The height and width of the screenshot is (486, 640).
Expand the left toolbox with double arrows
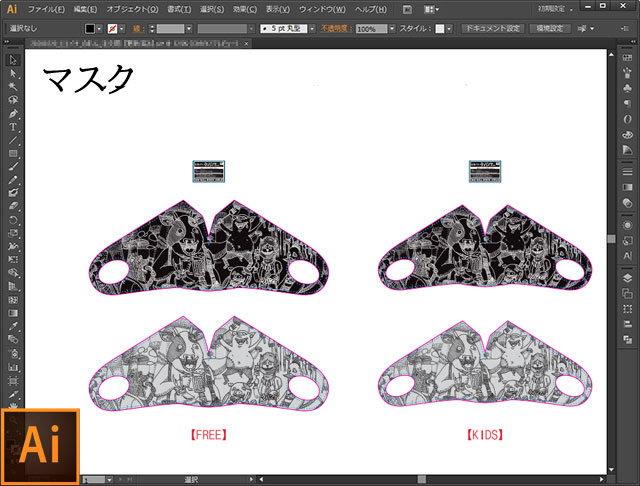pyautogui.click(x=7, y=42)
